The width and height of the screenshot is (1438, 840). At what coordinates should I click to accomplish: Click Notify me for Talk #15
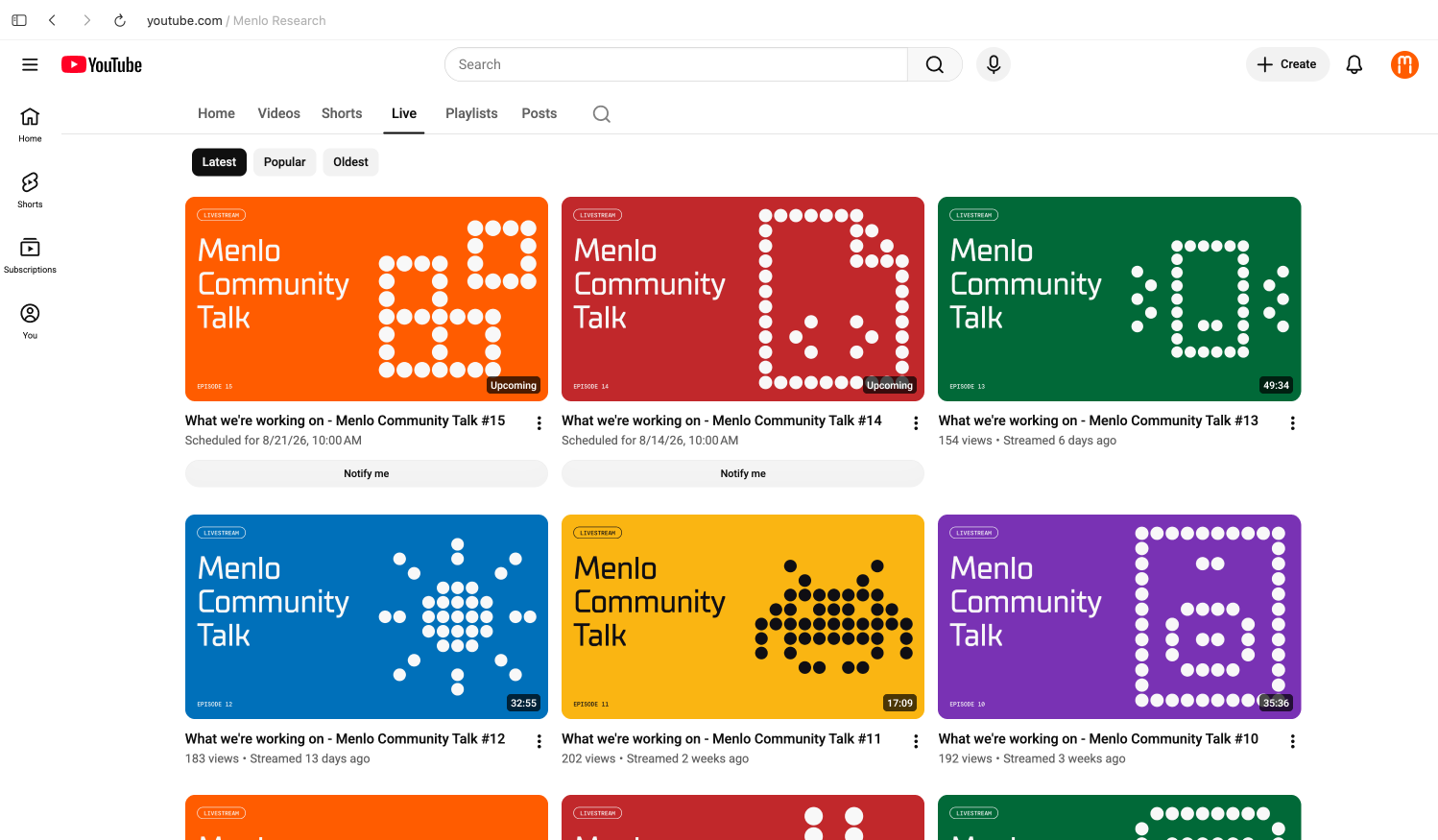click(367, 473)
